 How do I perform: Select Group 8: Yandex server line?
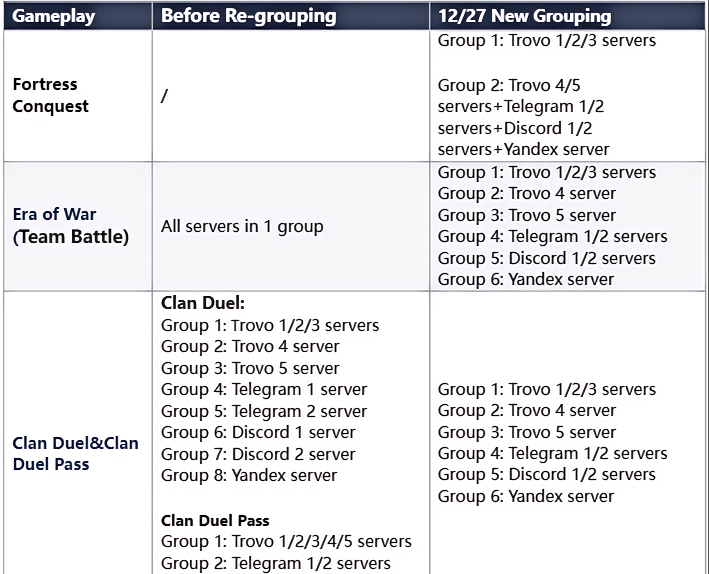click(249, 475)
